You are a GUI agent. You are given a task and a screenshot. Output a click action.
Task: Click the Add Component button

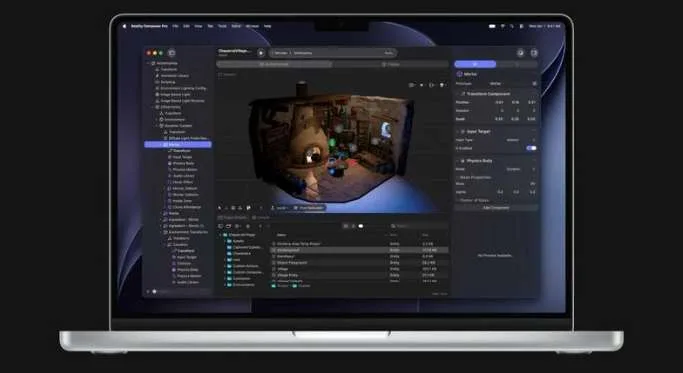(496, 208)
